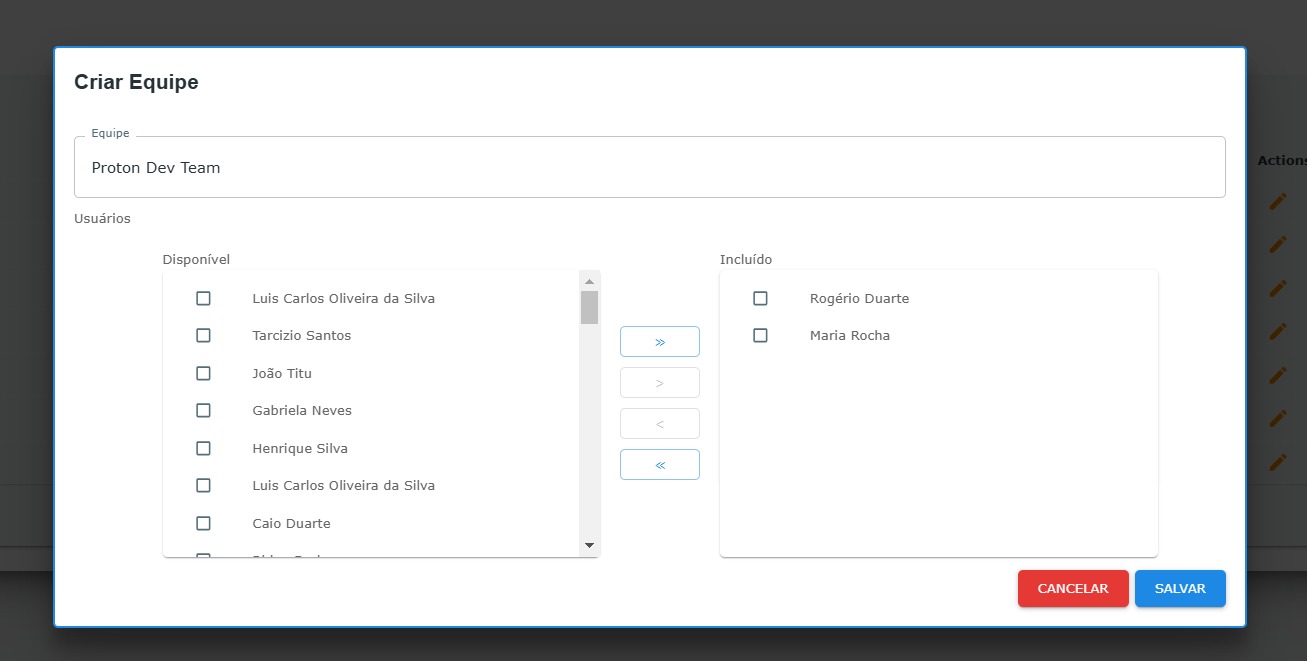Click the name Caio Duarte
The image size is (1307, 661).
point(291,523)
